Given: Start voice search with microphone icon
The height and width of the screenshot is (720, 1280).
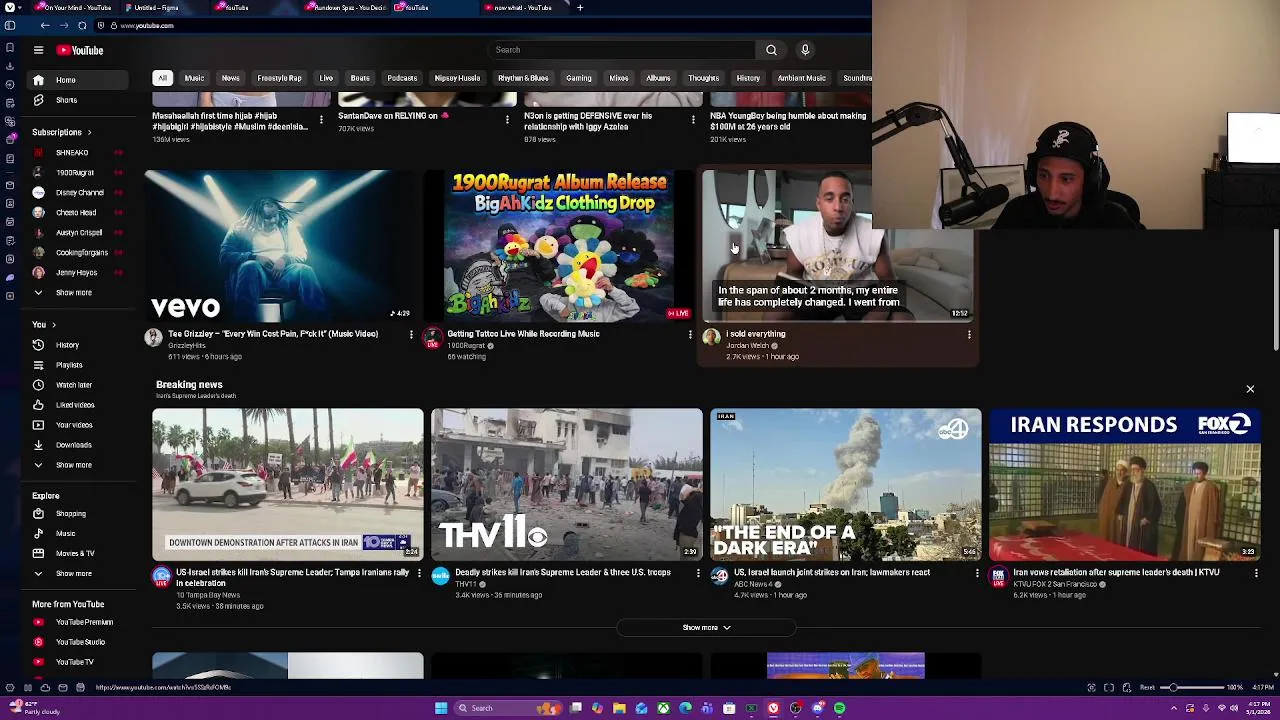Looking at the screenshot, I should point(805,50).
